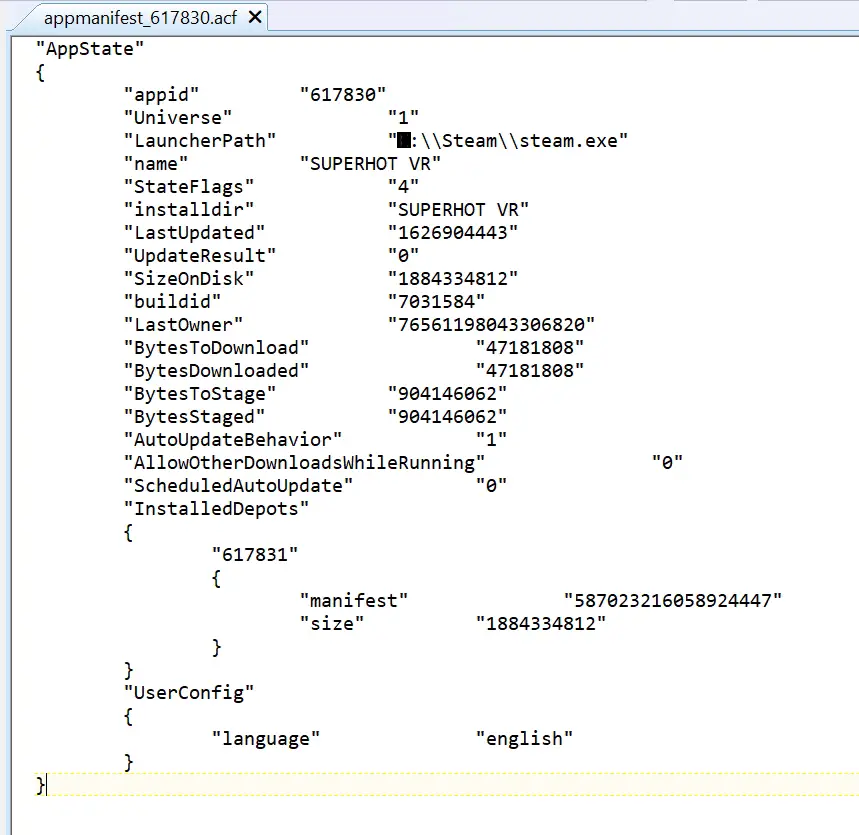Viewport: 859px width, 835px height.
Task: Click the depot id "617831"
Action: (x=255, y=555)
